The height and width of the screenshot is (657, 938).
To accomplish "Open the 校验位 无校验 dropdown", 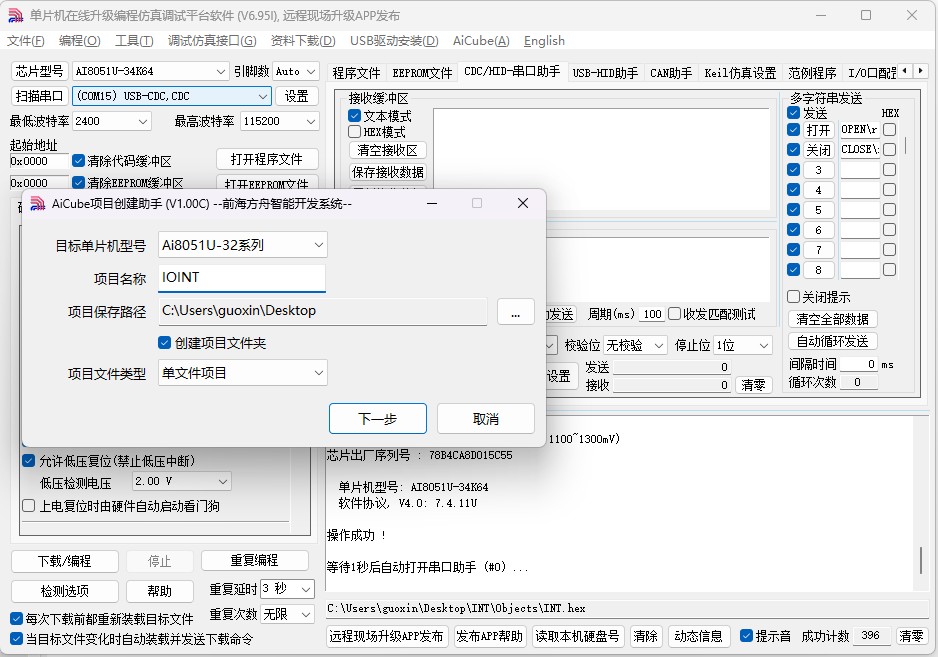I will (x=635, y=345).
